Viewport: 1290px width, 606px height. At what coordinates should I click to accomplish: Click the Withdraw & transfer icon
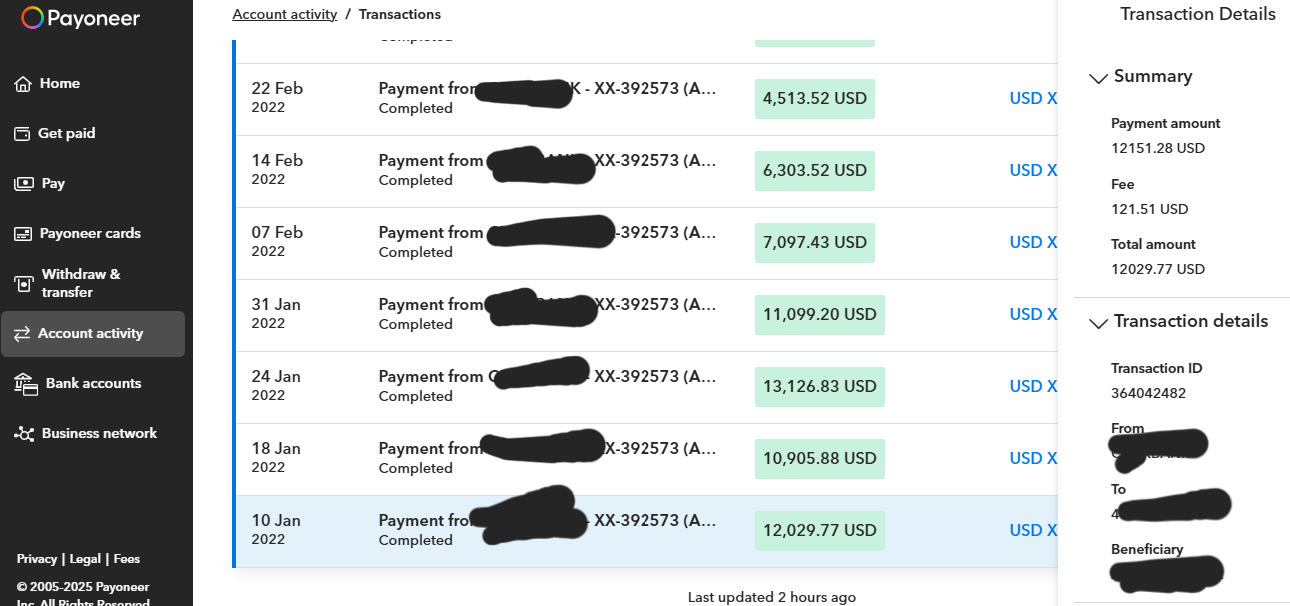click(23, 284)
